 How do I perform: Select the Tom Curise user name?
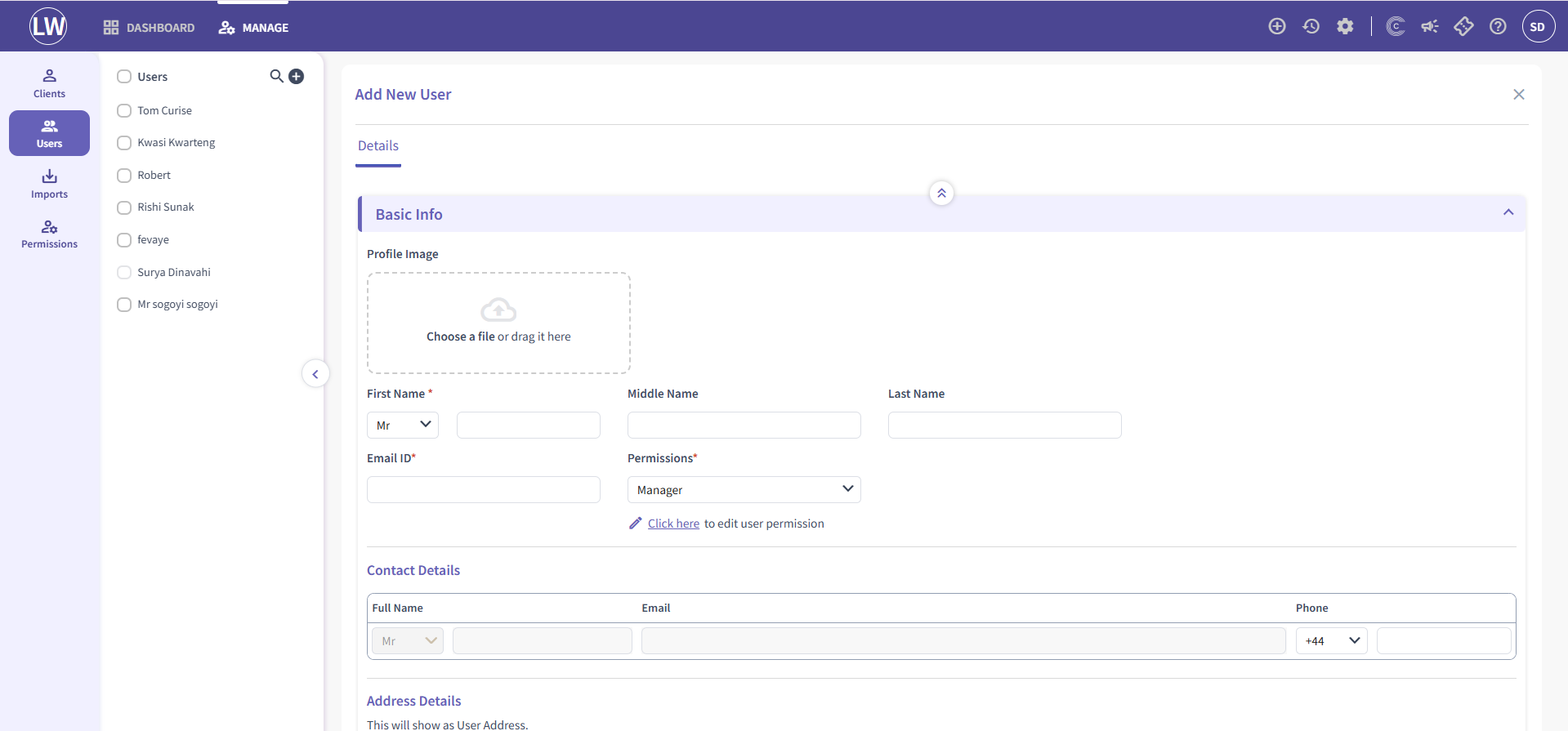pyautogui.click(x=165, y=110)
